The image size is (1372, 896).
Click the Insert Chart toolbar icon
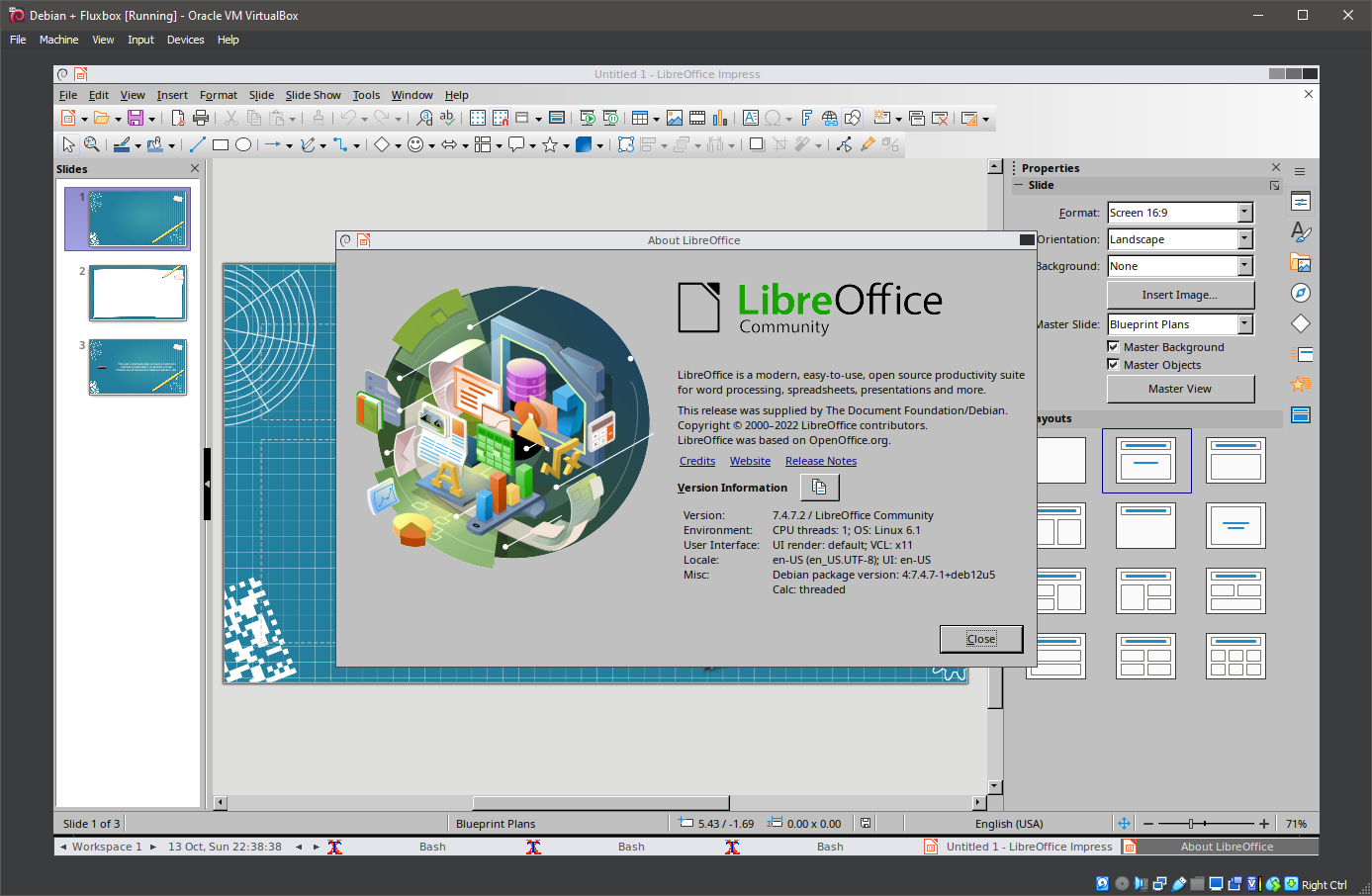[720, 118]
